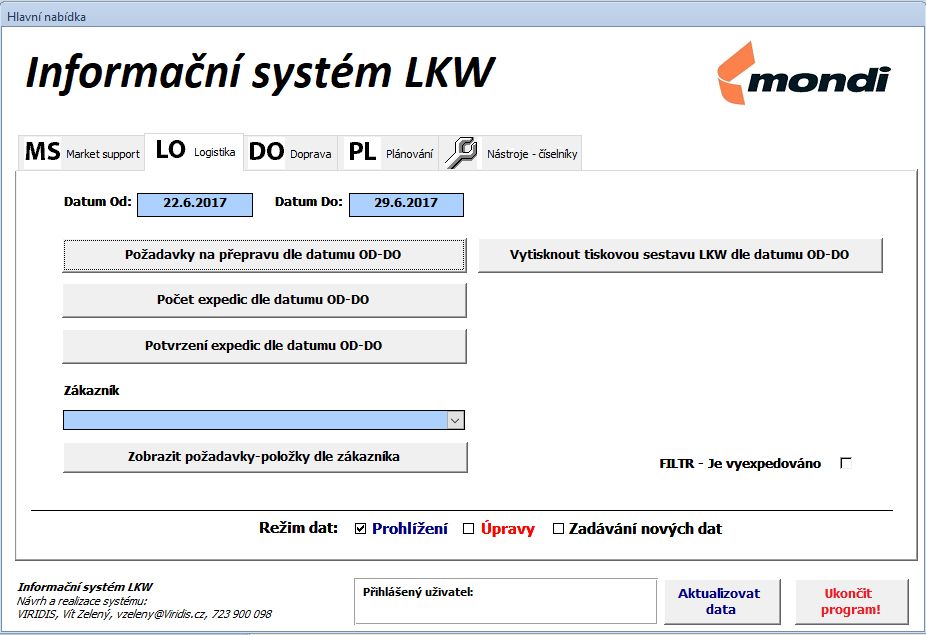The image size is (926, 635).
Task: Click Potvrzení expedic dle datumu OD-DO
Action: click(x=264, y=346)
